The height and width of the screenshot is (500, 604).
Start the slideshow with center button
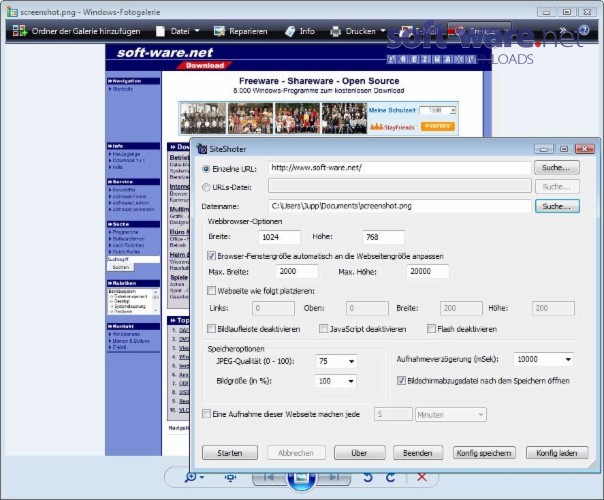[x=301, y=479]
